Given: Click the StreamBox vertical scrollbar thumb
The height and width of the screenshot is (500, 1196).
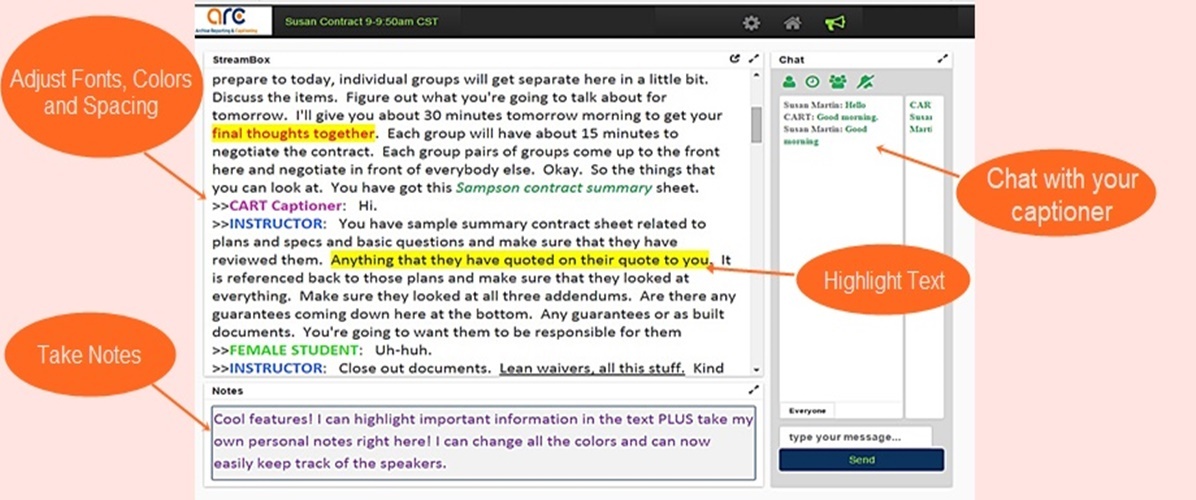Looking at the screenshot, I should coord(756,124).
